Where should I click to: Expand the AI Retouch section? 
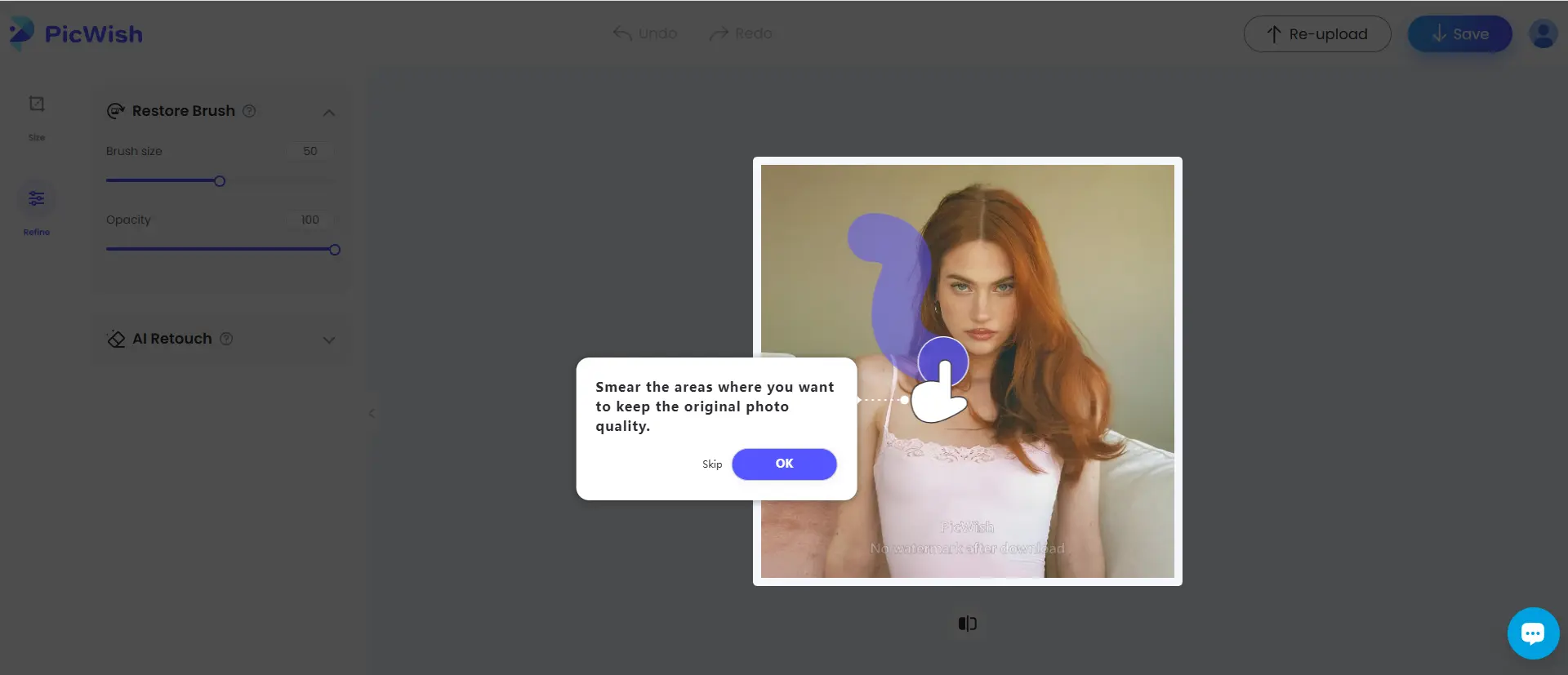coord(329,340)
